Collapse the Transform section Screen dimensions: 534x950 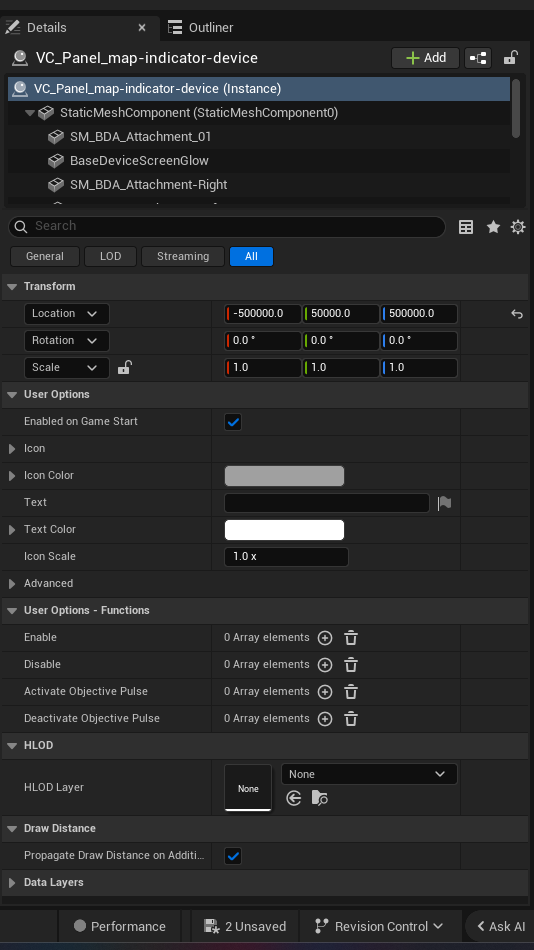(x=12, y=287)
